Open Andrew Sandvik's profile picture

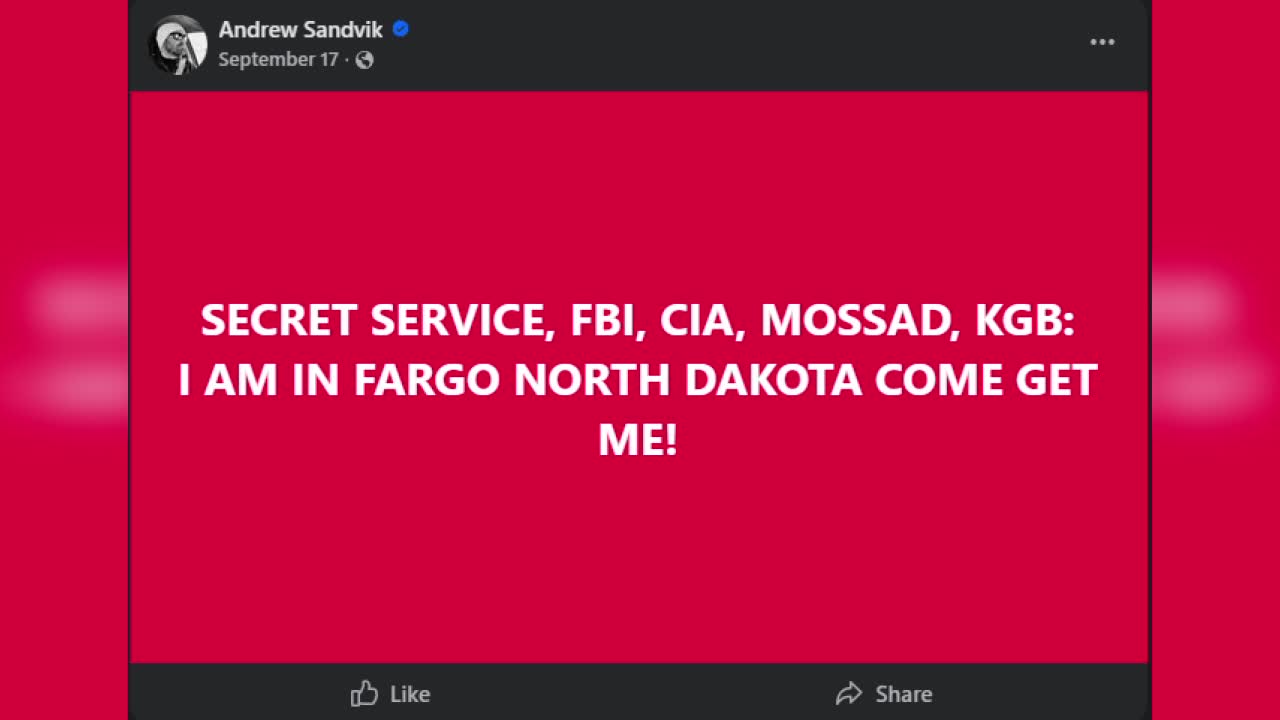pos(178,44)
